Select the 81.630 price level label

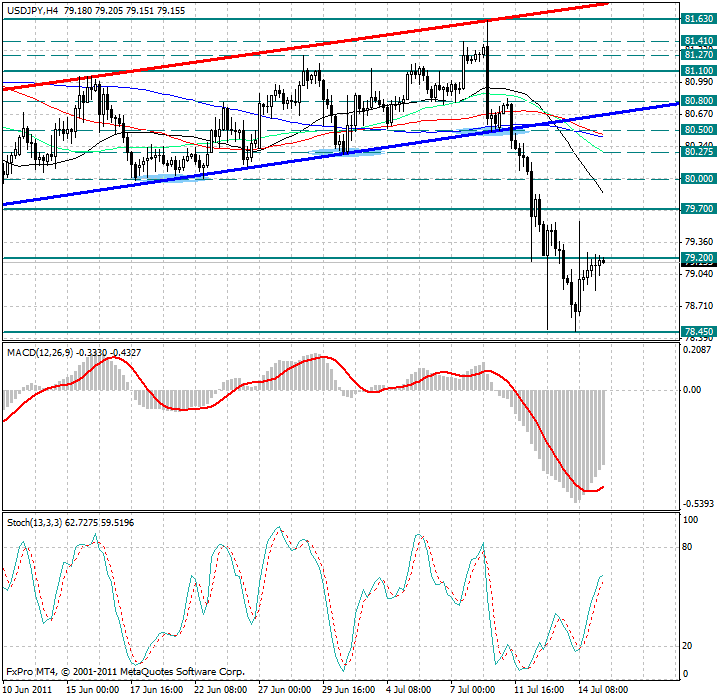pyautogui.click(x=697, y=18)
